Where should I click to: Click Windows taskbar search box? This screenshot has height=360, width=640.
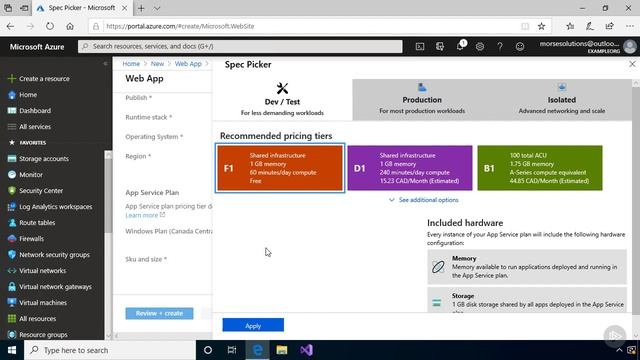(110, 350)
